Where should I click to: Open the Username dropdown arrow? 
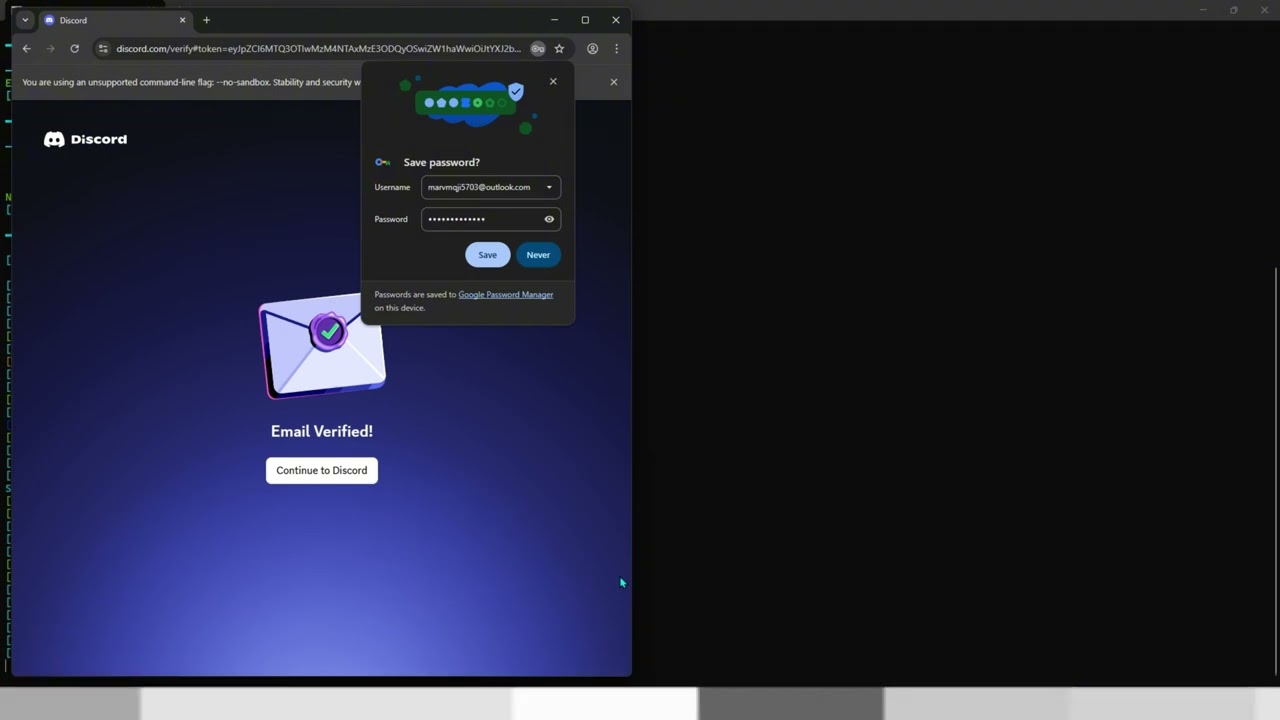click(549, 187)
